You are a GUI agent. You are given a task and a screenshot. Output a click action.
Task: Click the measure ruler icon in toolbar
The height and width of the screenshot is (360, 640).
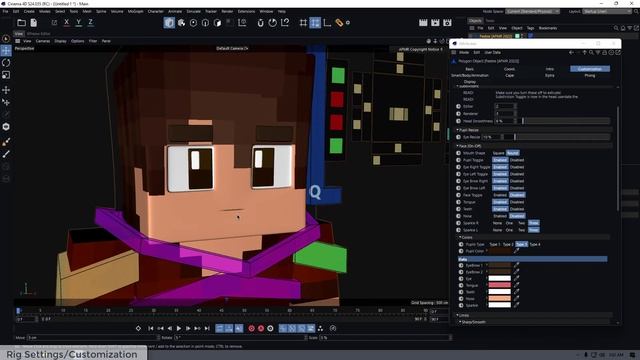click(x=339, y=23)
